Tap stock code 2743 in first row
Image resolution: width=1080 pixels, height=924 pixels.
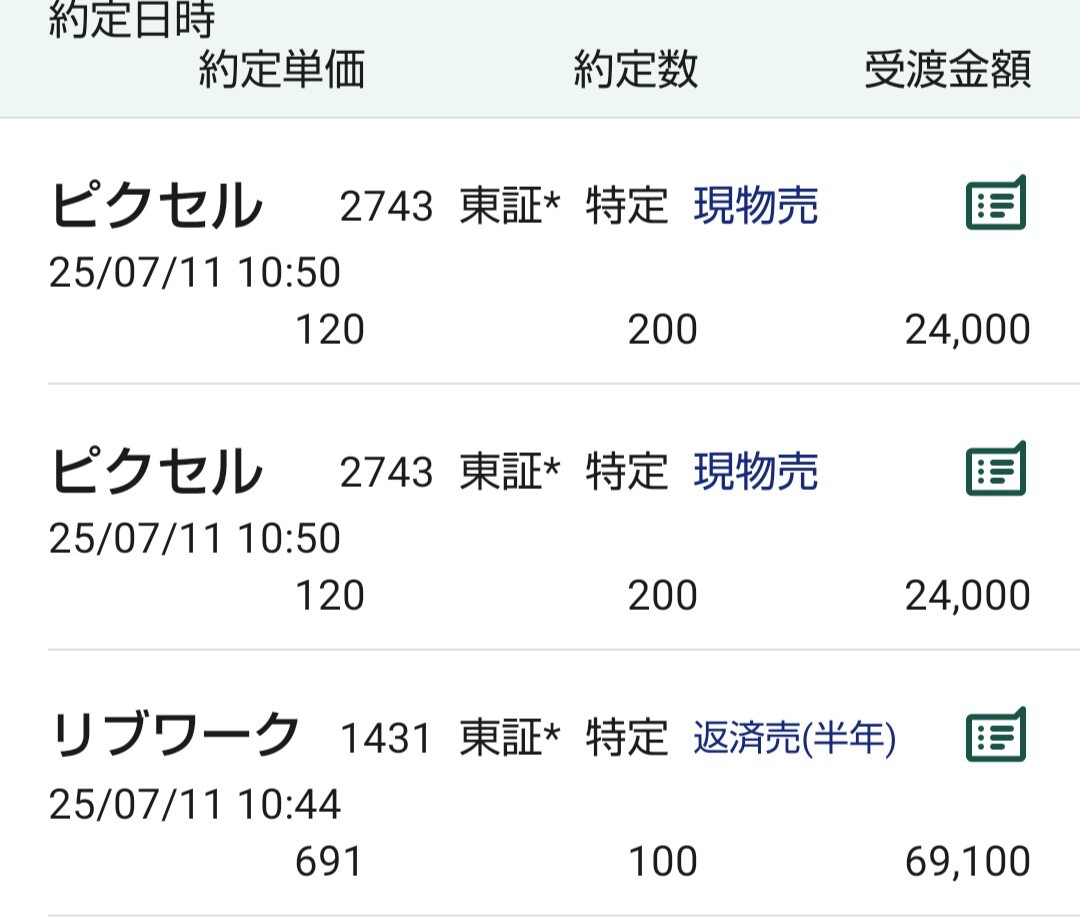[x=386, y=207]
